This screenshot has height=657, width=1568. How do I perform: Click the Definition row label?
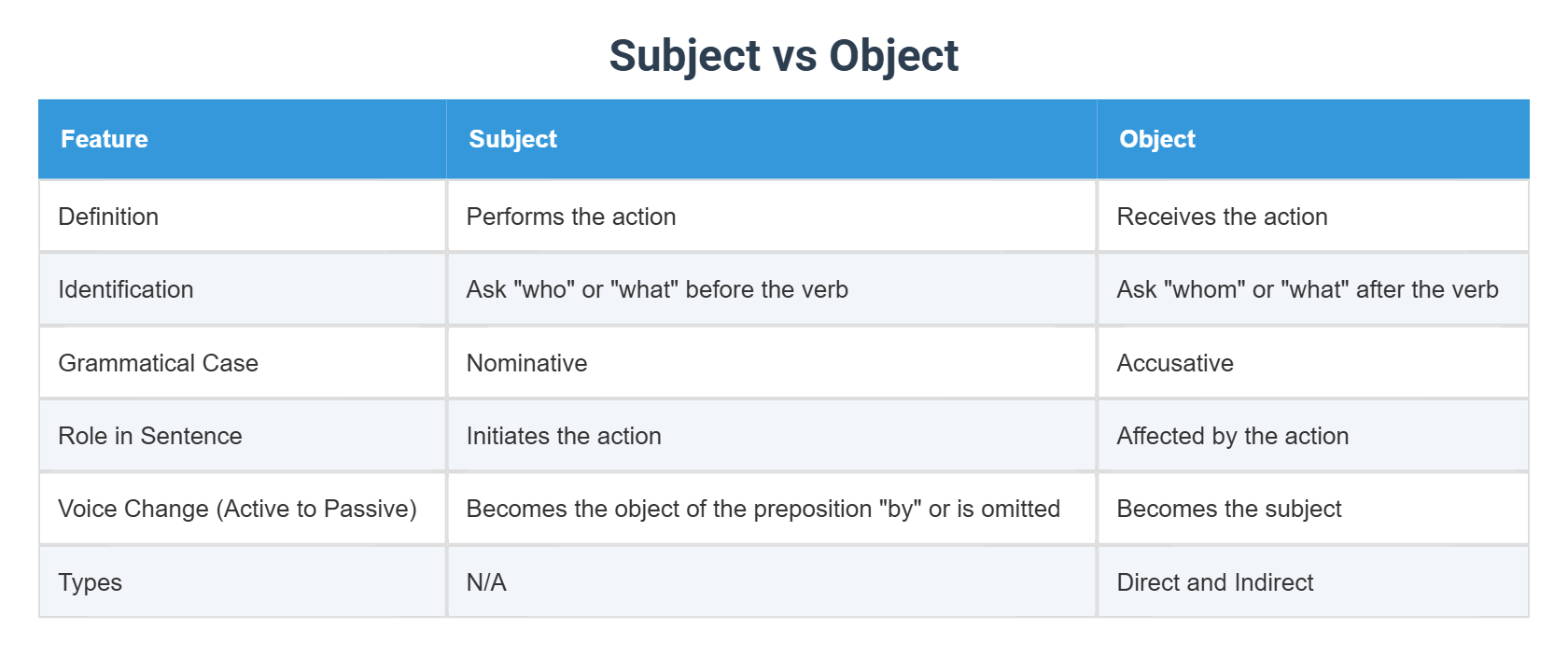(243, 217)
